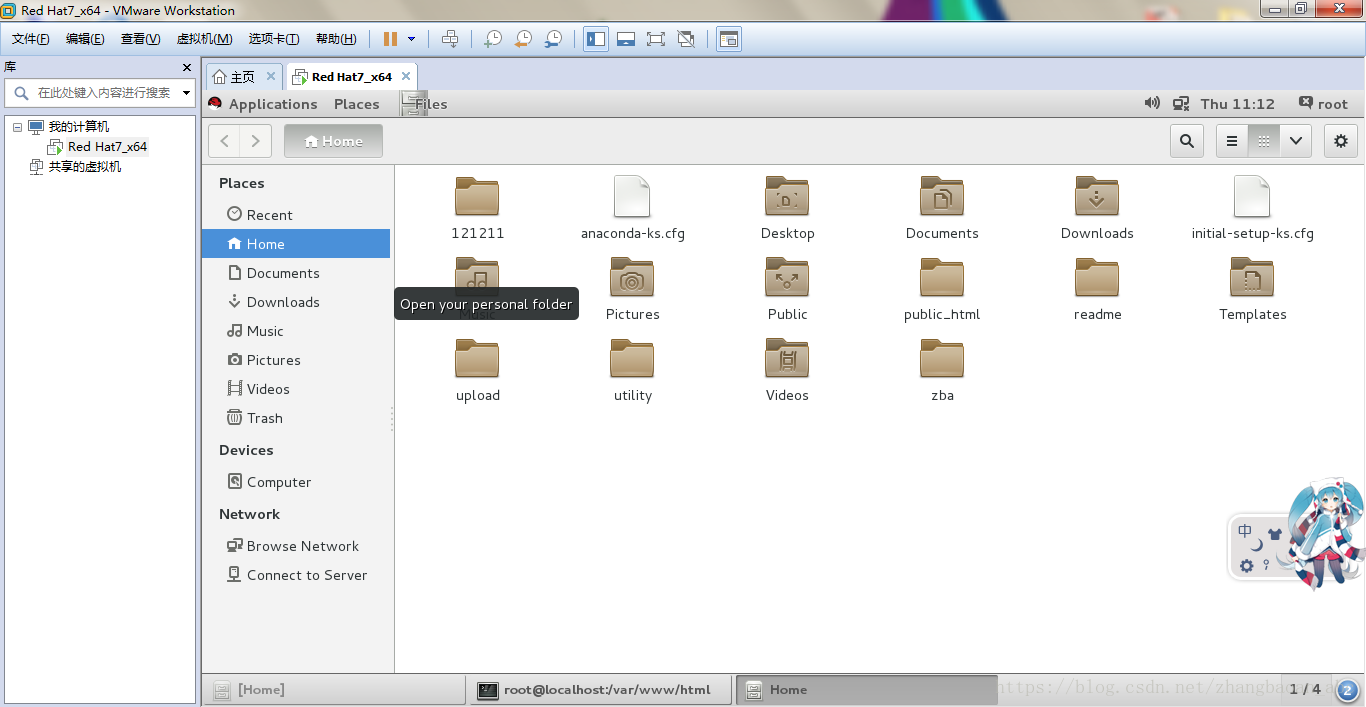Open Trash in the sidebar

(x=296, y=418)
